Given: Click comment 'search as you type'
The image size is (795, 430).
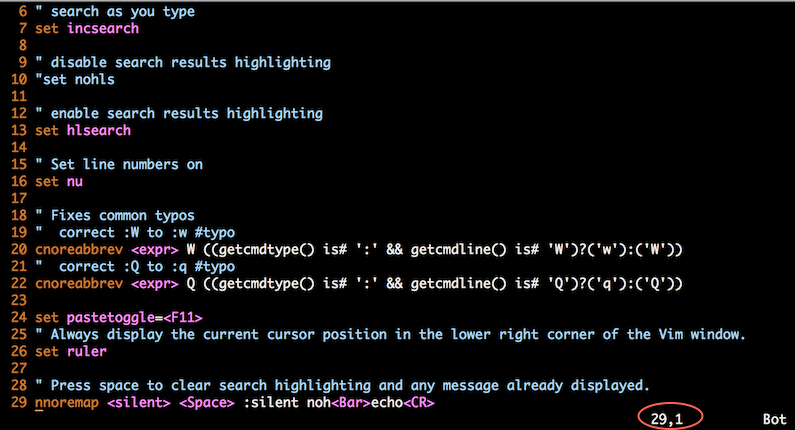Looking at the screenshot, I should click(x=122, y=12).
